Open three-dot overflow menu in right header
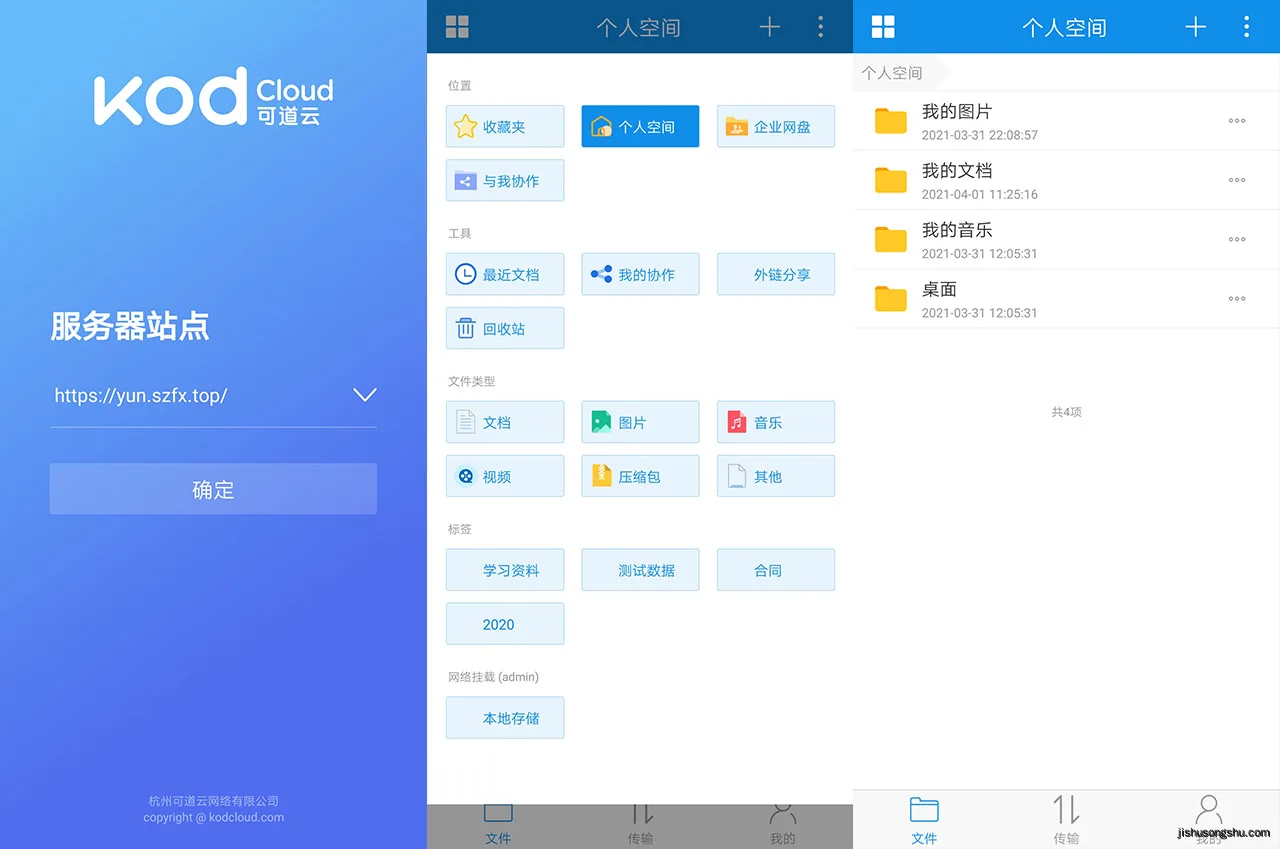This screenshot has height=849, width=1280. point(1246,27)
